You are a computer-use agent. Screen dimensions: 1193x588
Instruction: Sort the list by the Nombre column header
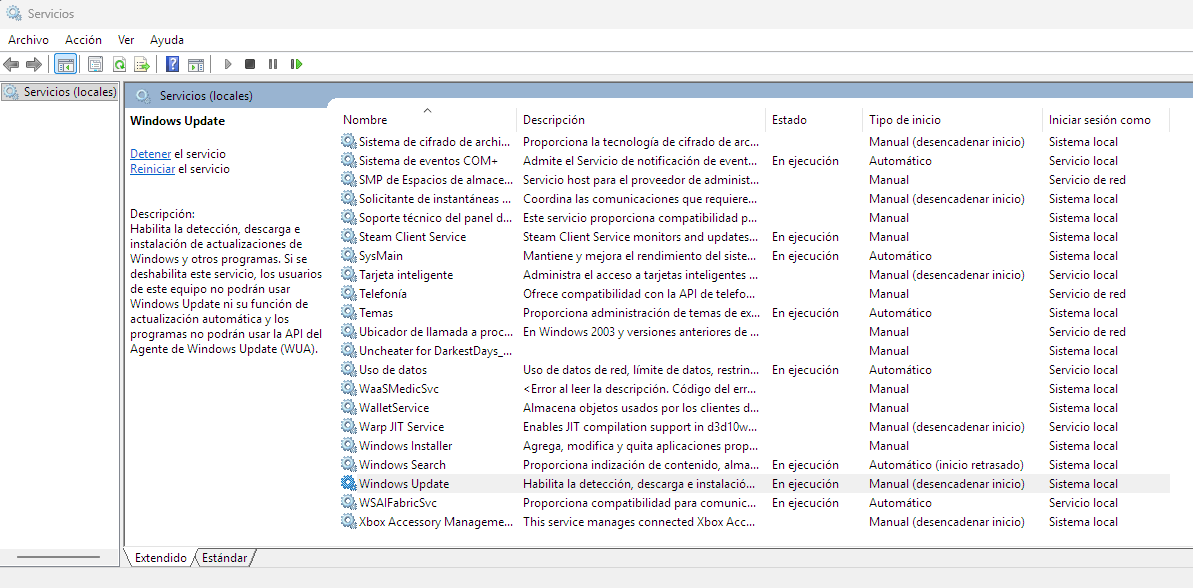pyautogui.click(x=365, y=120)
